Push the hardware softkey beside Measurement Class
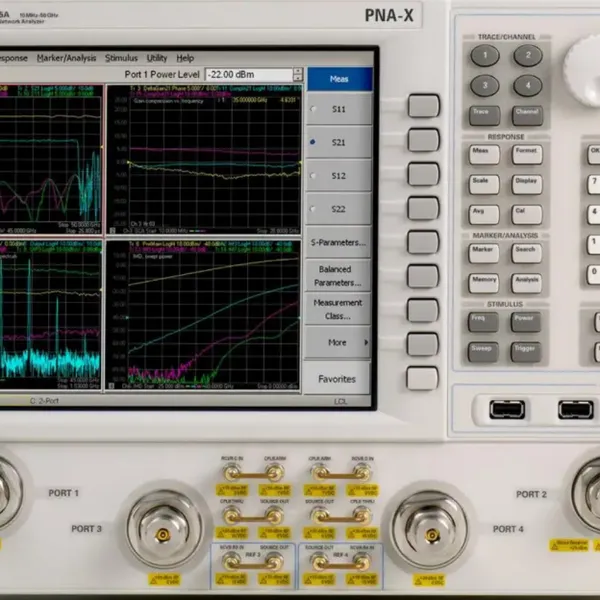Viewport: 600px width, 600px height. tap(423, 310)
